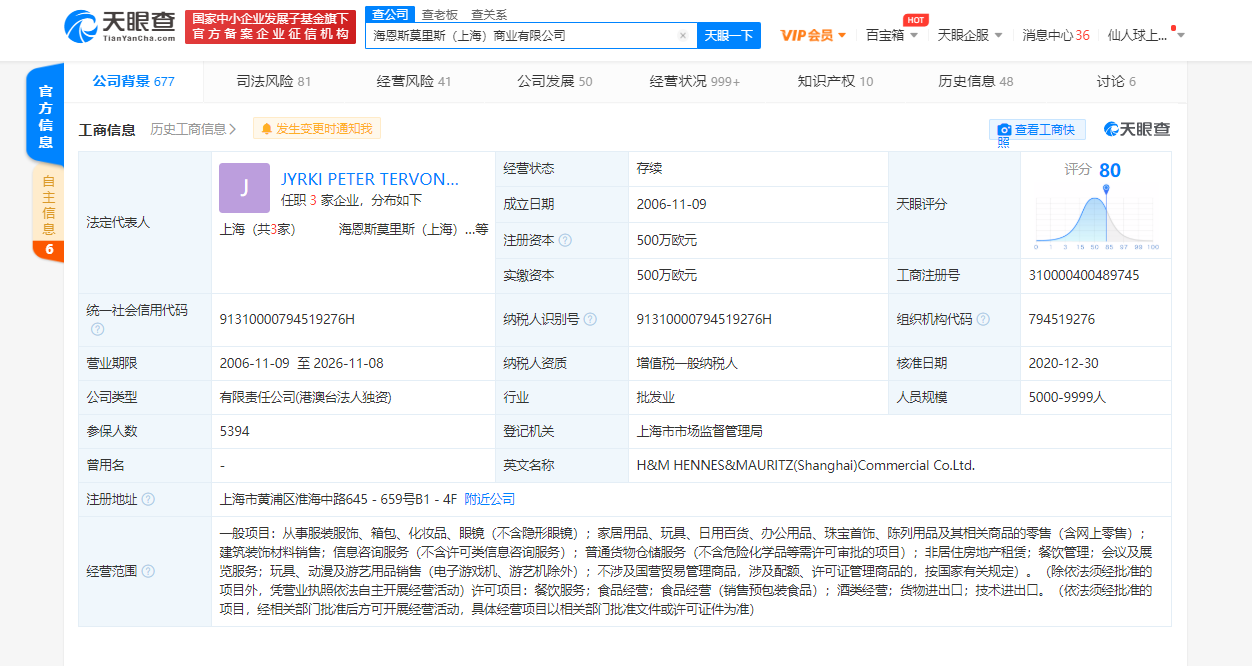Click the help icon under 统一社会信用代码
The width and height of the screenshot is (1252, 666).
click(x=97, y=329)
